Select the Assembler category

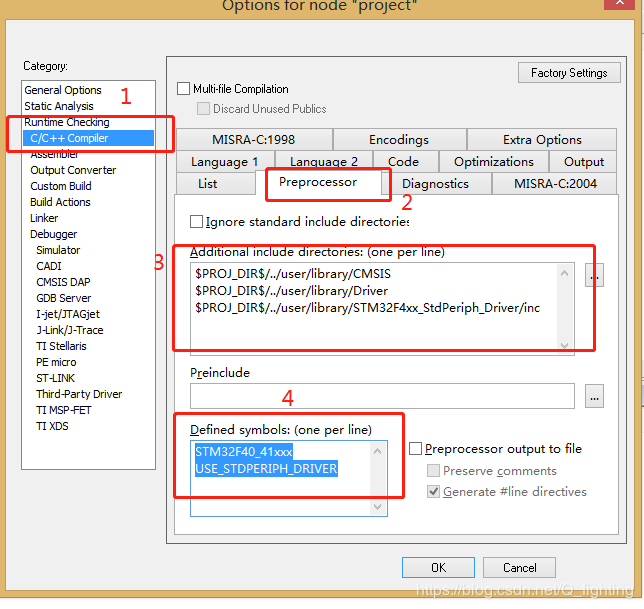coord(54,154)
